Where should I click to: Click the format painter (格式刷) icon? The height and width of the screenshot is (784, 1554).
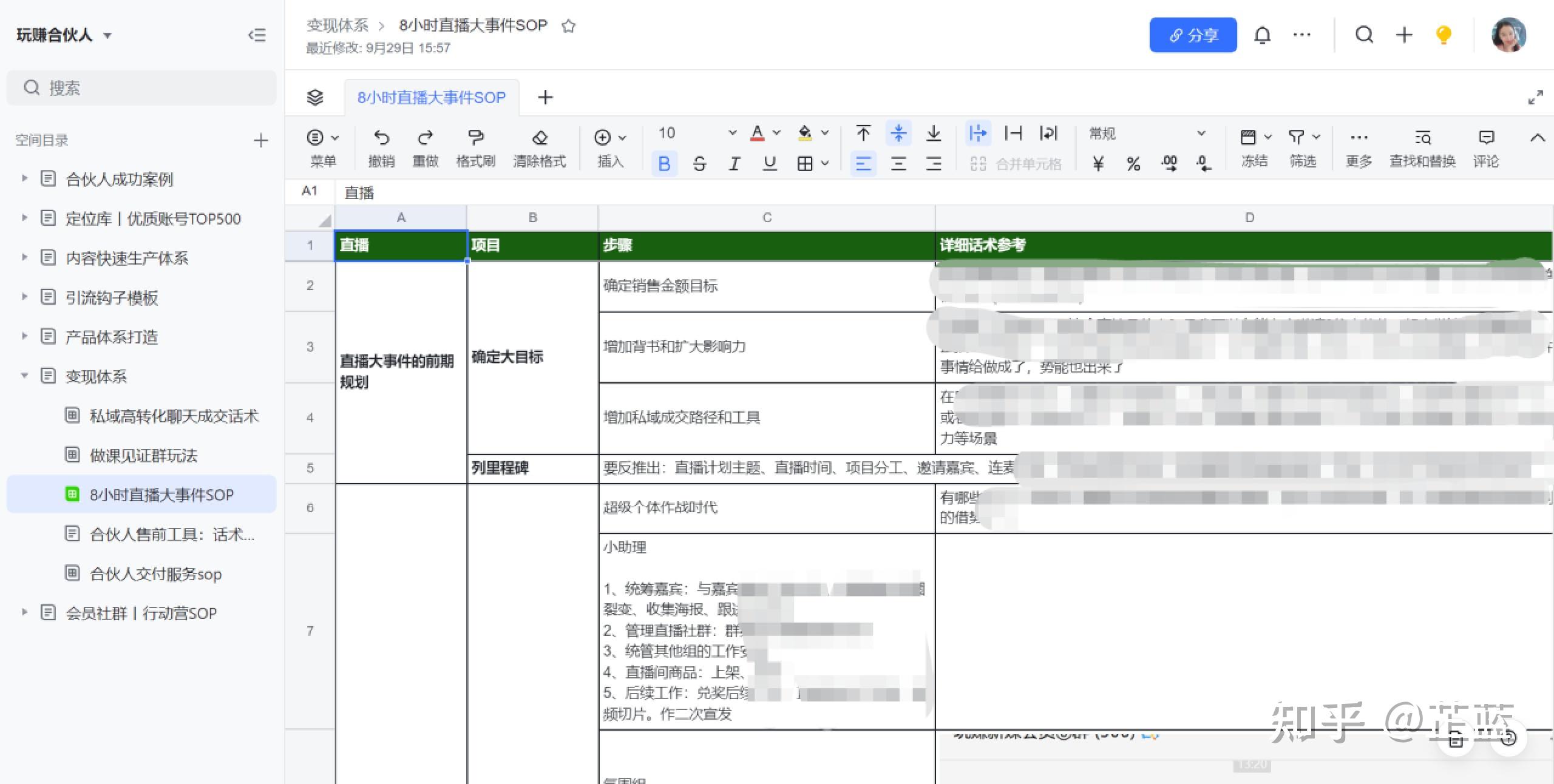point(476,138)
